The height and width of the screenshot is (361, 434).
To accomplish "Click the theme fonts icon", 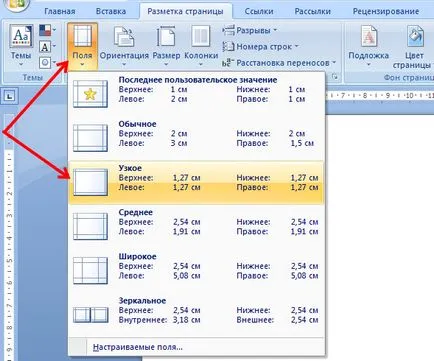I will [45, 46].
